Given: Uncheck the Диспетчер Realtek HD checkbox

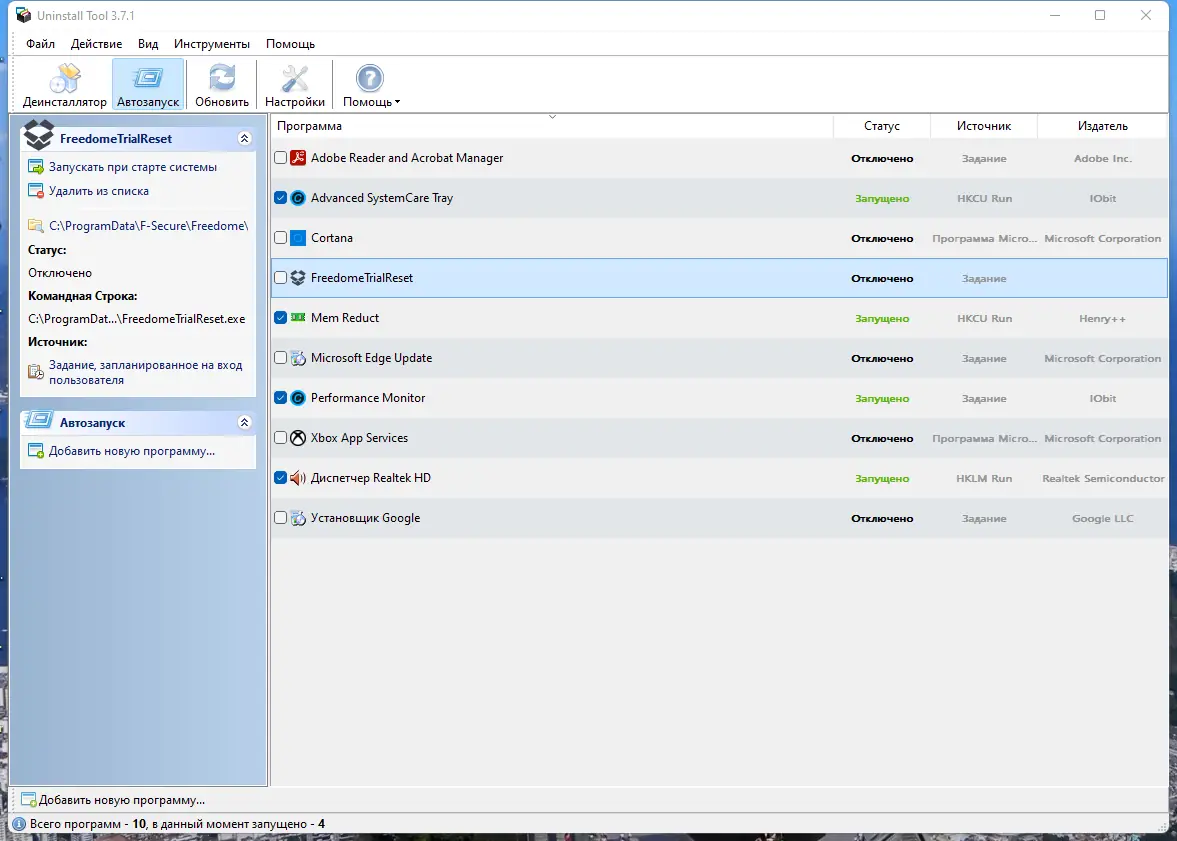Looking at the screenshot, I should [280, 478].
